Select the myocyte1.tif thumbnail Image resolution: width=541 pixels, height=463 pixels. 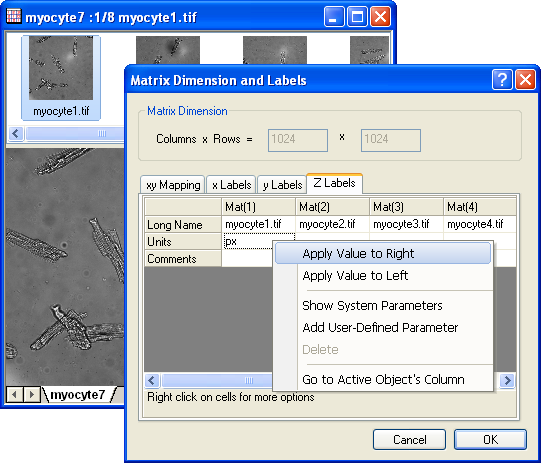[x=61, y=78]
